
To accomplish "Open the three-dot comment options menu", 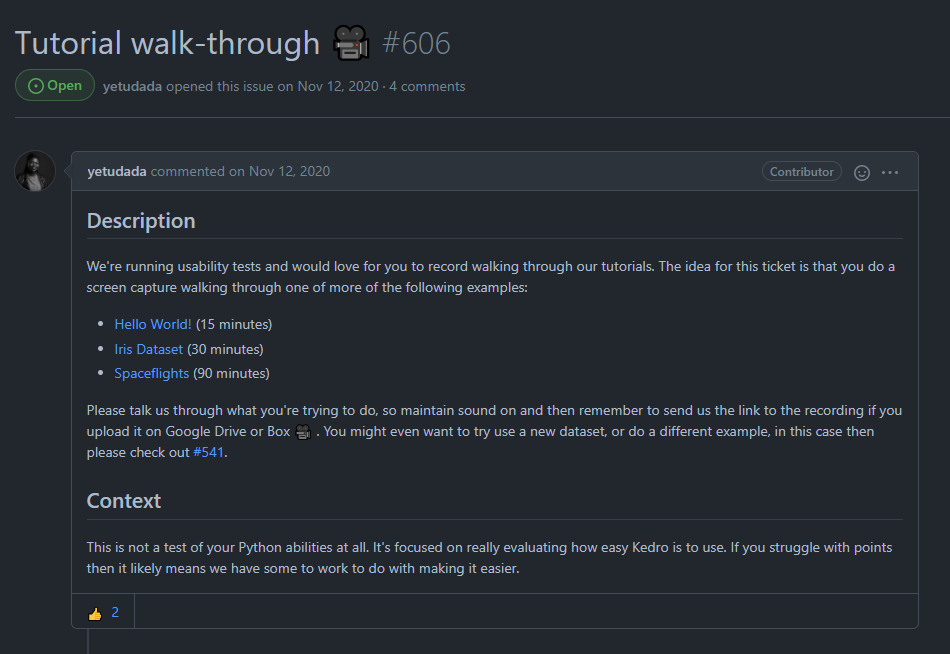I will (x=890, y=172).
